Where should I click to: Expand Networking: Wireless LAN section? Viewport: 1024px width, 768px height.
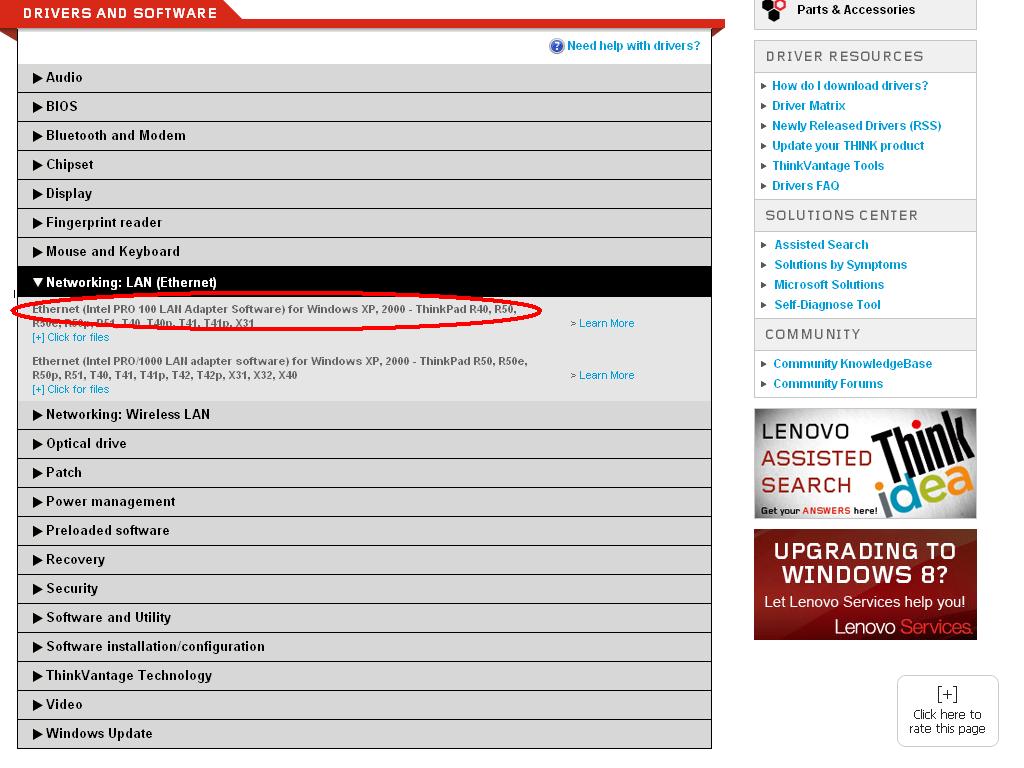coord(364,415)
